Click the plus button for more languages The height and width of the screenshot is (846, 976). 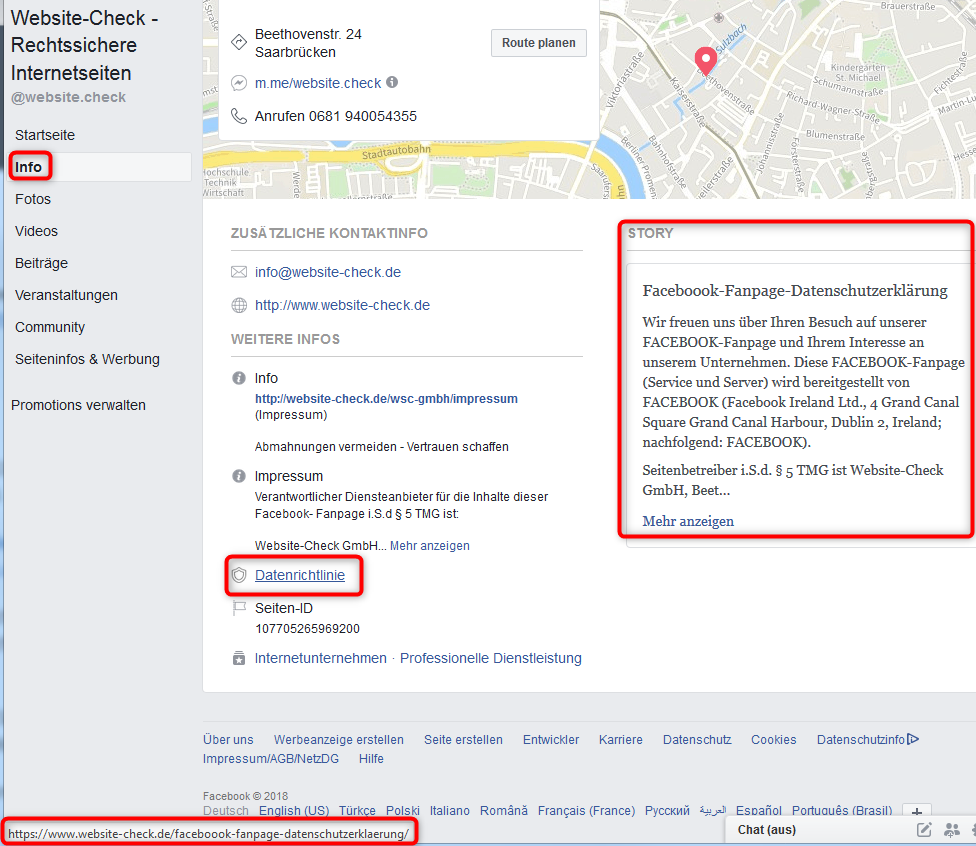(917, 811)
